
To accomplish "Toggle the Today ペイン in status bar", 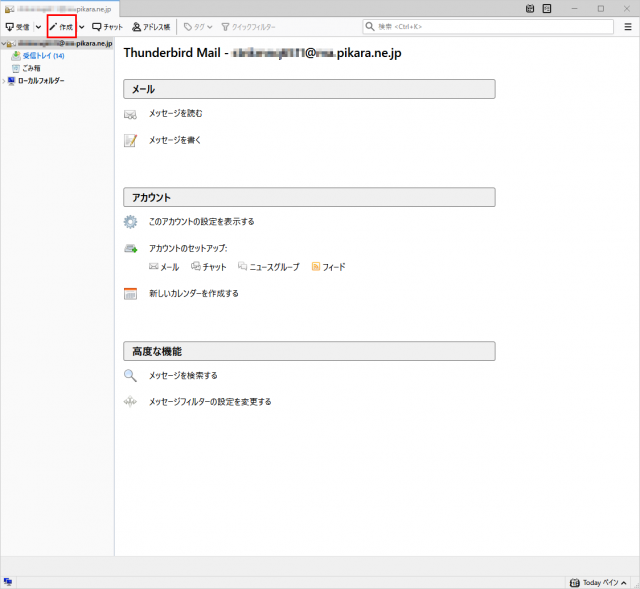I will pyautogui.click(x=600, y=582).
